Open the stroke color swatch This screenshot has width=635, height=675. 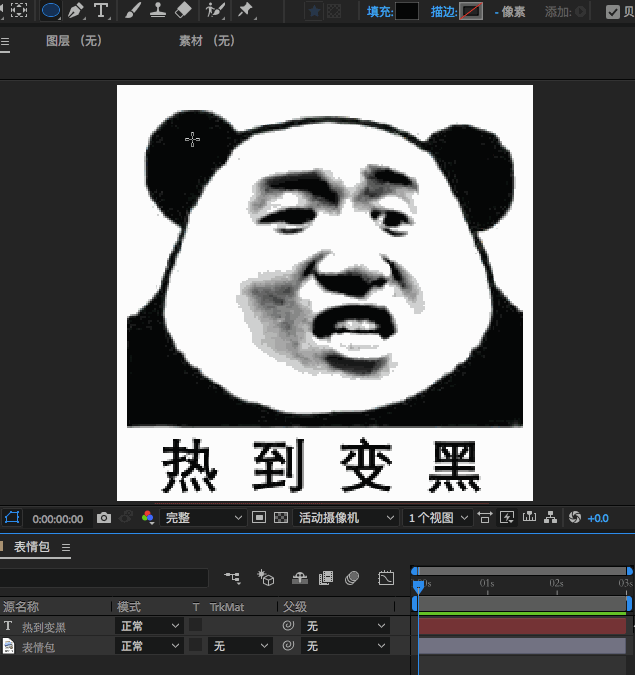pyautogui.click(x=471, y=11)
